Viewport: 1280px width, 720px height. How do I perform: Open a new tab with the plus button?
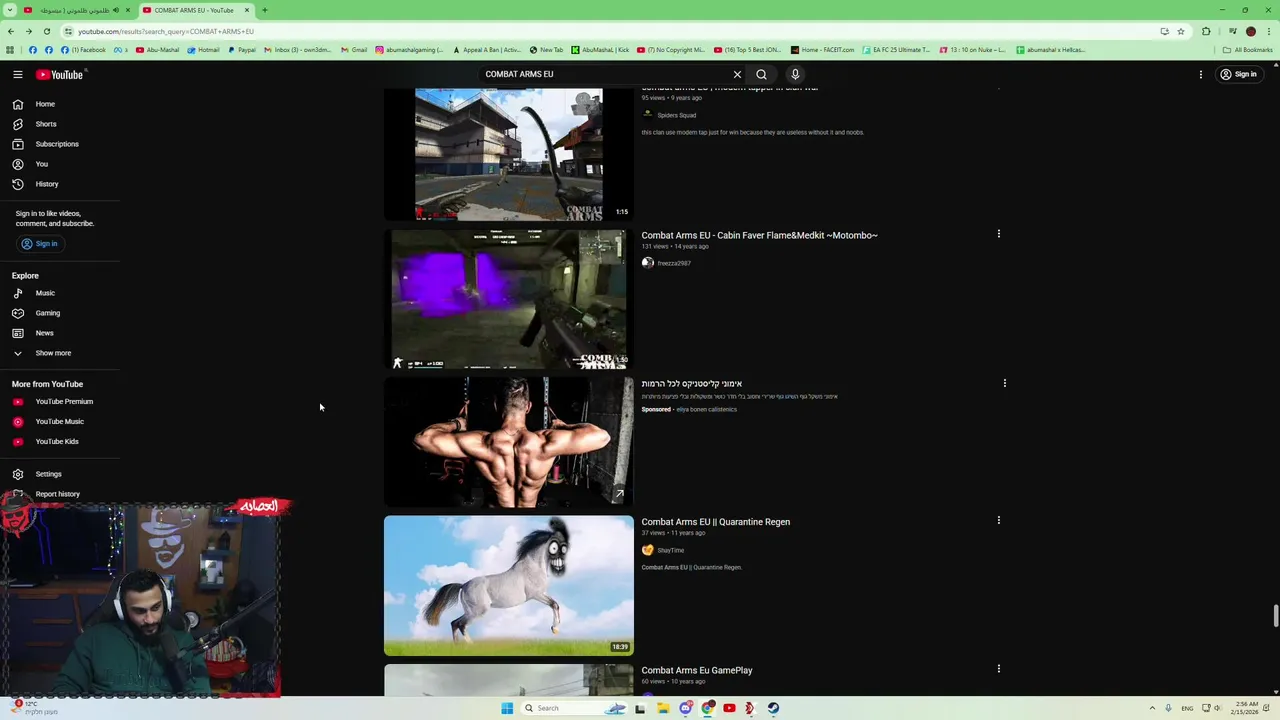[265, 10]
